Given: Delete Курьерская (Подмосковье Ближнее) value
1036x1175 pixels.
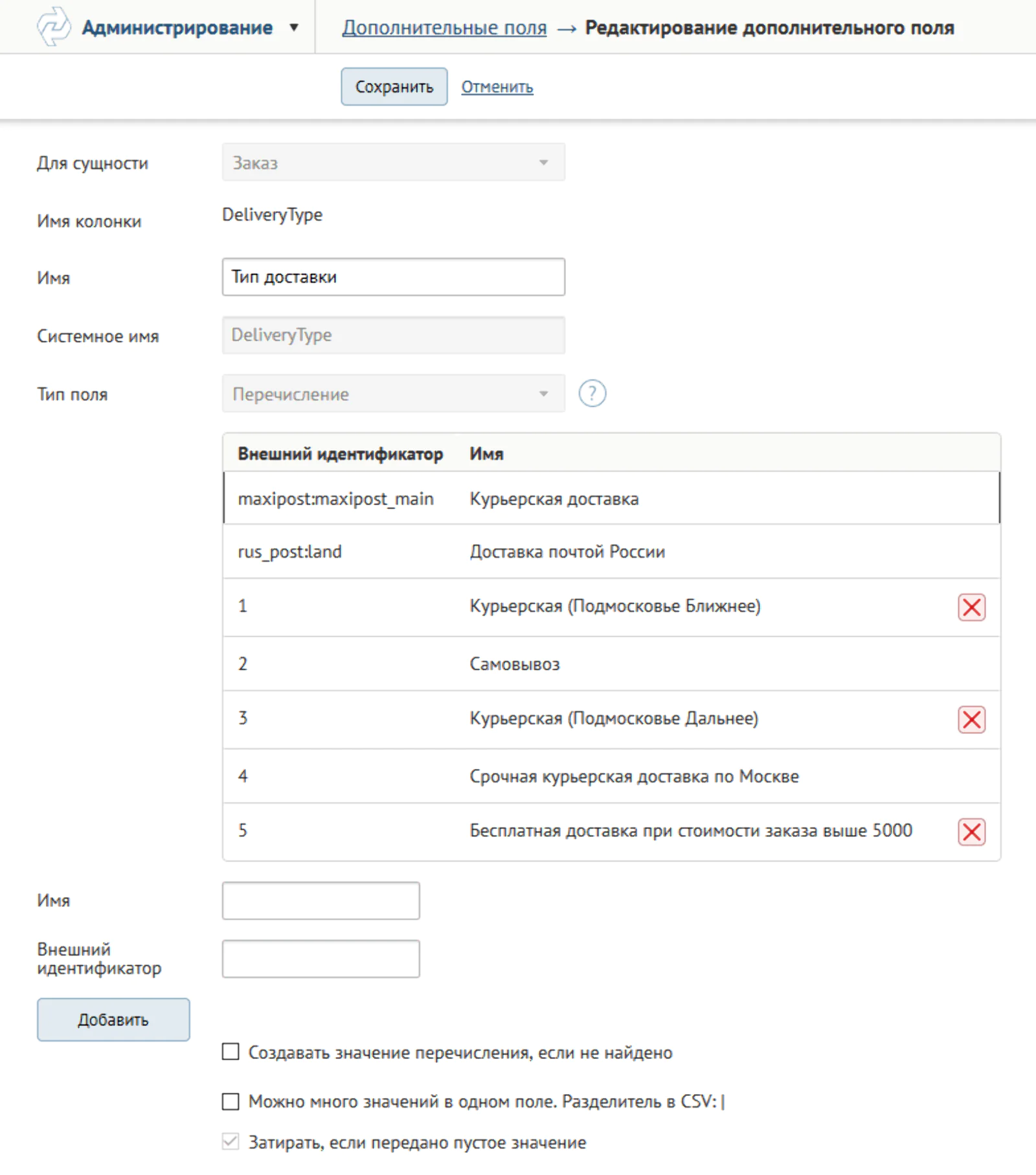Looking at the screenshot, I should click(x=971, y=607).
